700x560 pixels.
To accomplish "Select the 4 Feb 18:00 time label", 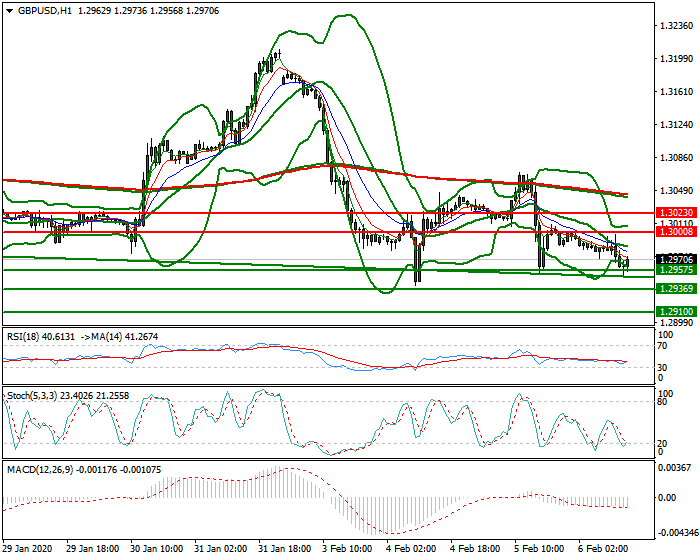I will (x=475, y=548).
